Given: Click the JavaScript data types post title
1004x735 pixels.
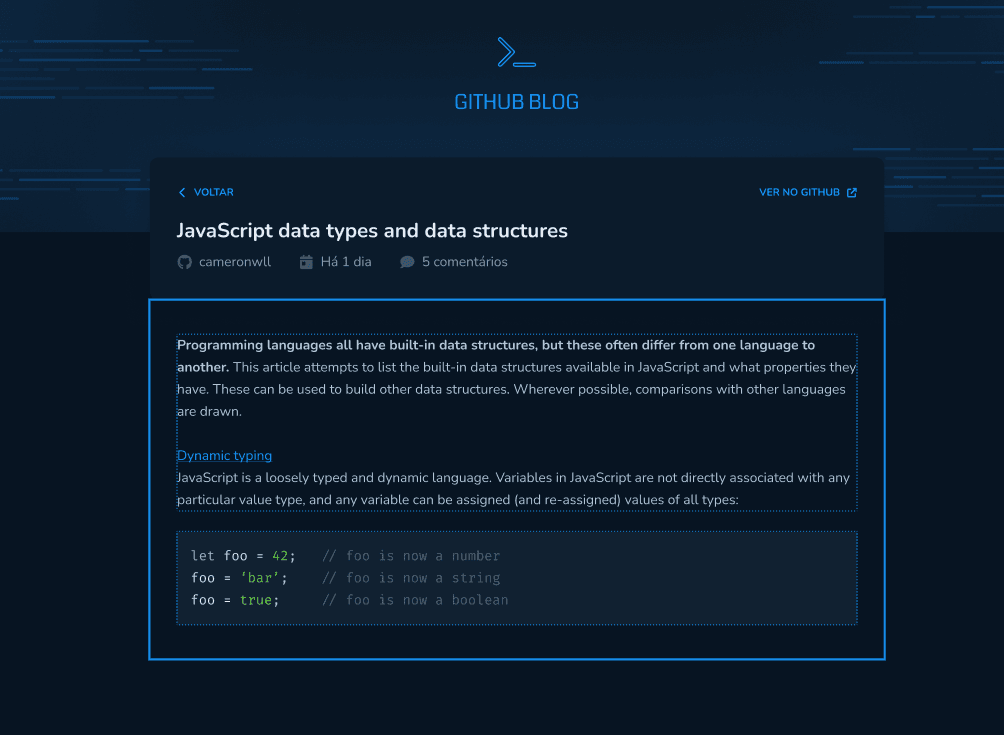Looking at the screenshot, I should [372, 230].
